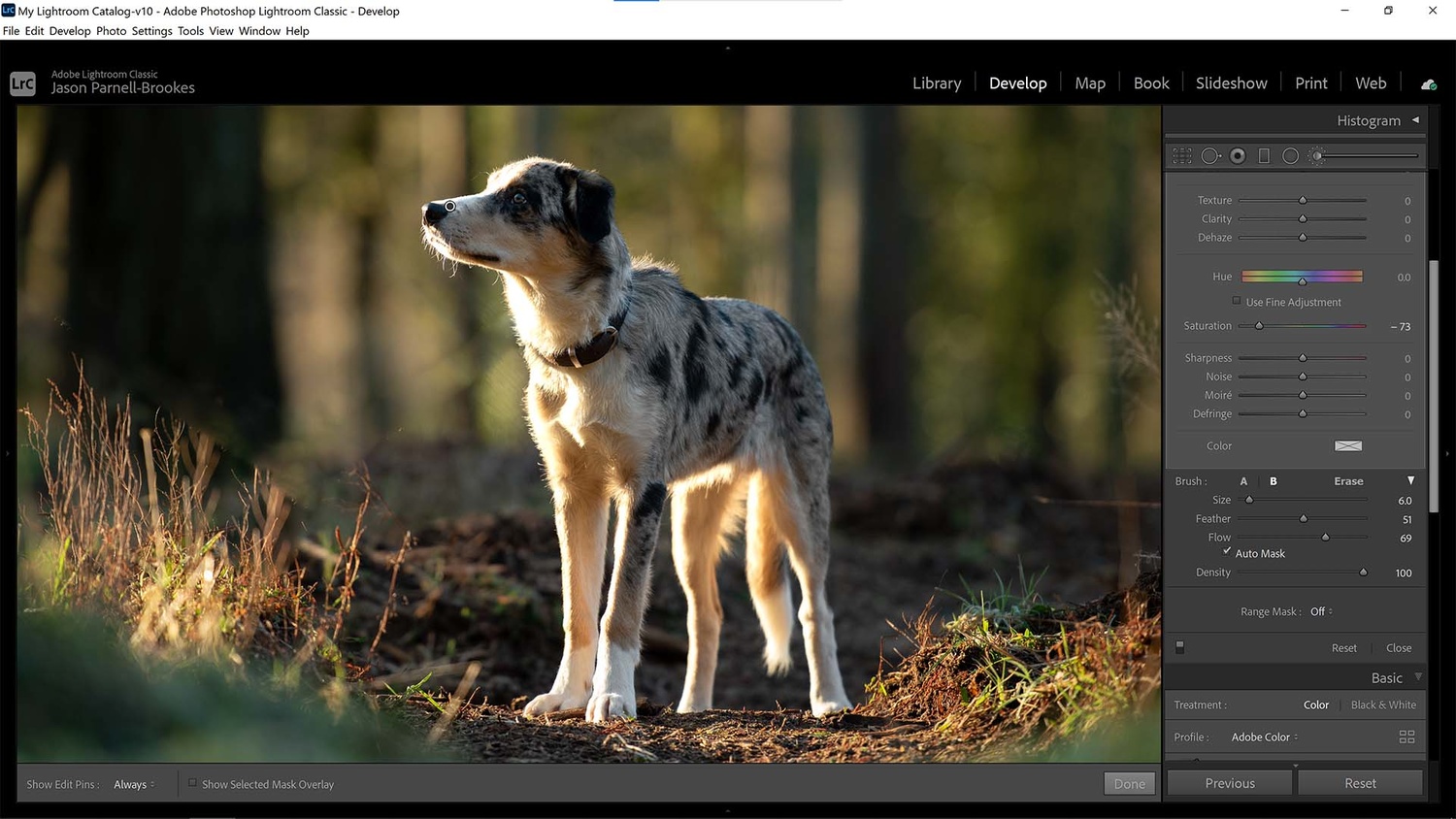Collapse the Histogram panel

point(1415,120)
